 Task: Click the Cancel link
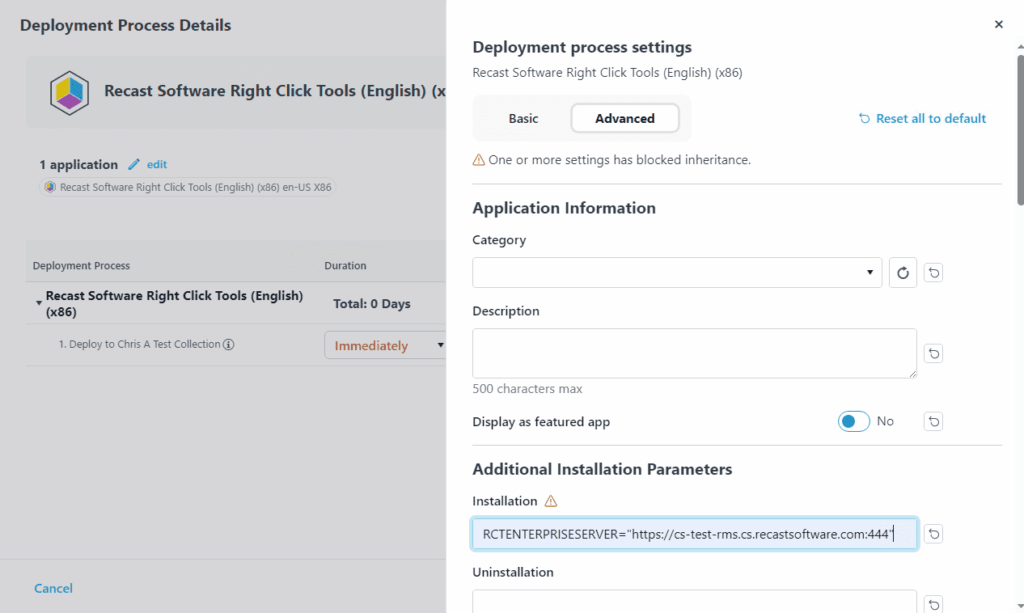pos(53,588)
